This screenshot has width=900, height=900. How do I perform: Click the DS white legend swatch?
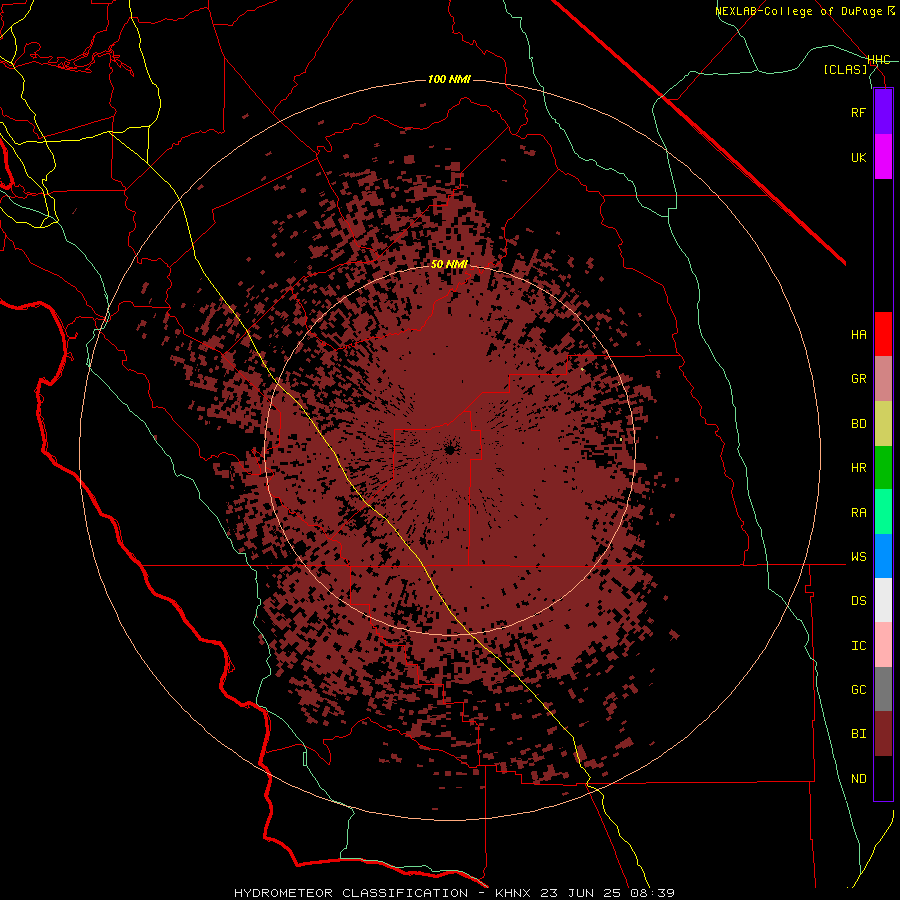tap(883, 600)
